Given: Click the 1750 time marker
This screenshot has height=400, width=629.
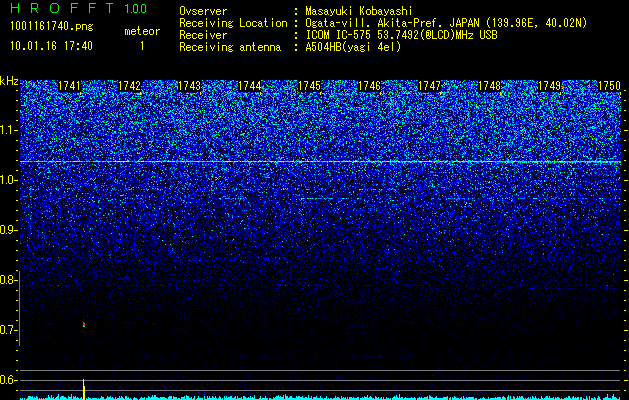Looking at the screenshot, I should [x=609, y=86].
